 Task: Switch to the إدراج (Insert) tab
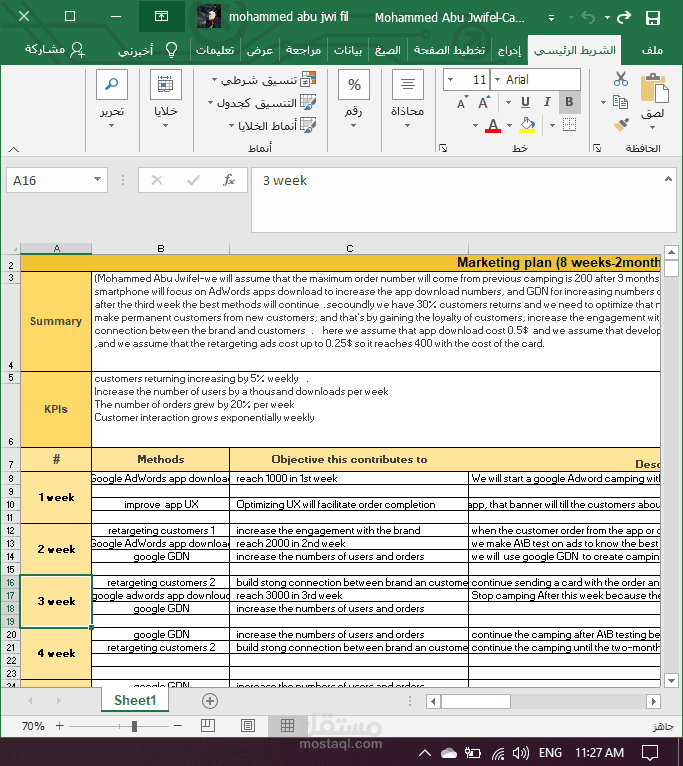click(510, 50)
